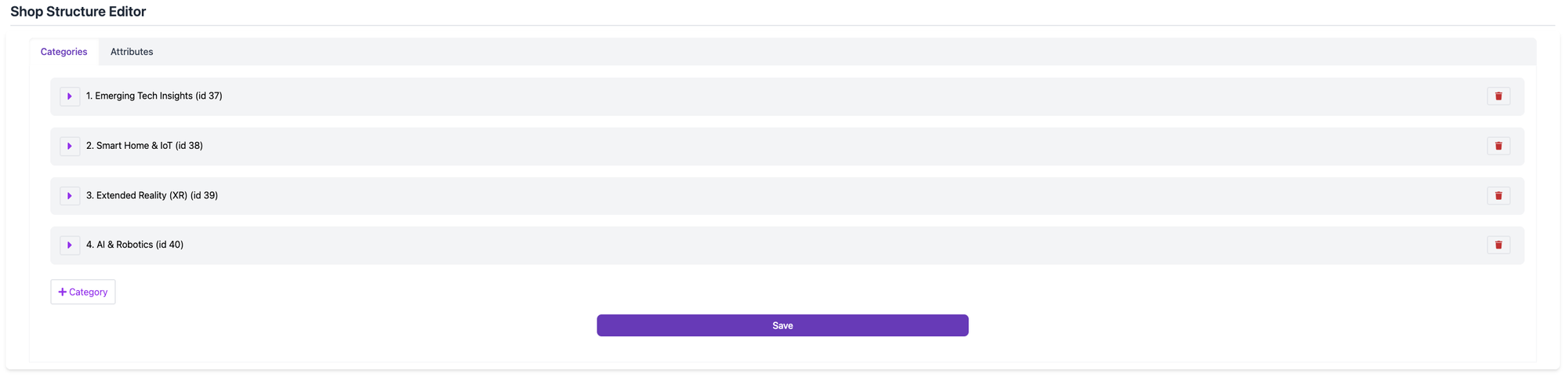
Task: Select the Categories tab
Action: pos(64,52)
